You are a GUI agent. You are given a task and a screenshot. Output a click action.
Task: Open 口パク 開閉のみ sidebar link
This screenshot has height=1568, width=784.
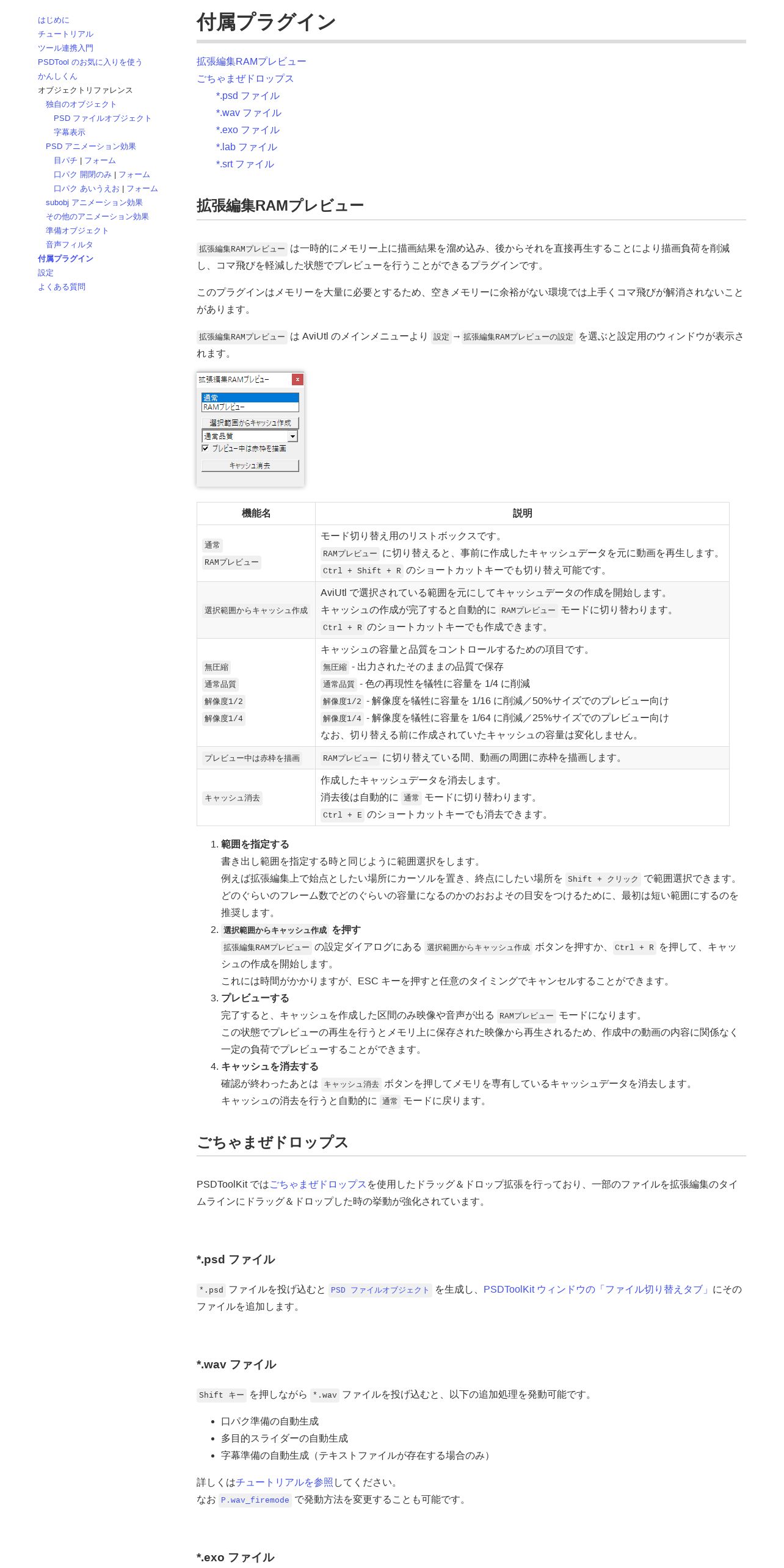point(82,175)
